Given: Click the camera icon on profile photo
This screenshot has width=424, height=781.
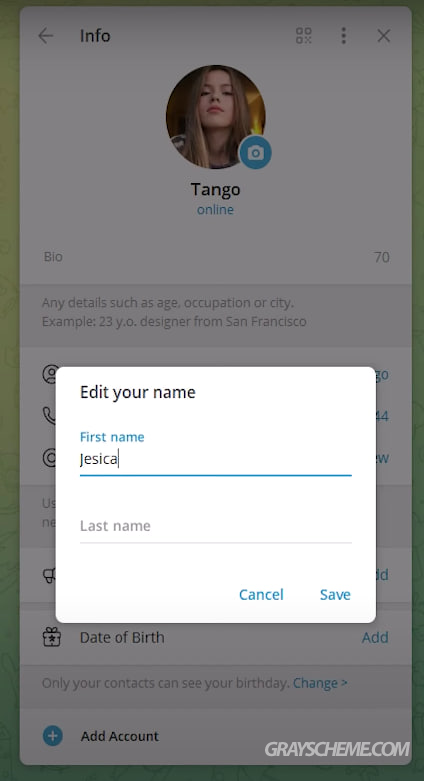Looking at the screenshot, I should (256, 152).
